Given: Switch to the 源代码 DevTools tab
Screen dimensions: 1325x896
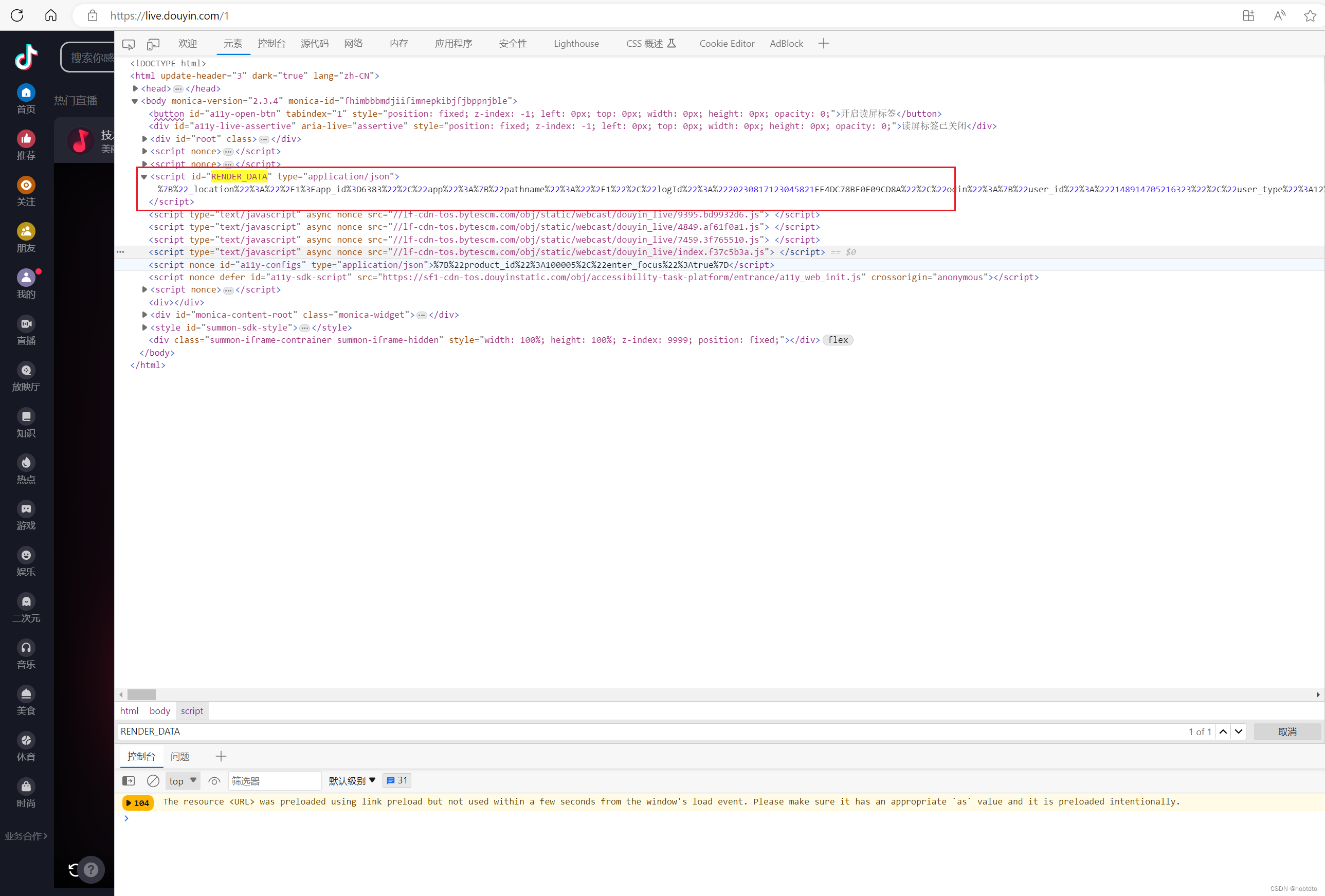Looking at the screenshot, I should click(x=315, y=43).
